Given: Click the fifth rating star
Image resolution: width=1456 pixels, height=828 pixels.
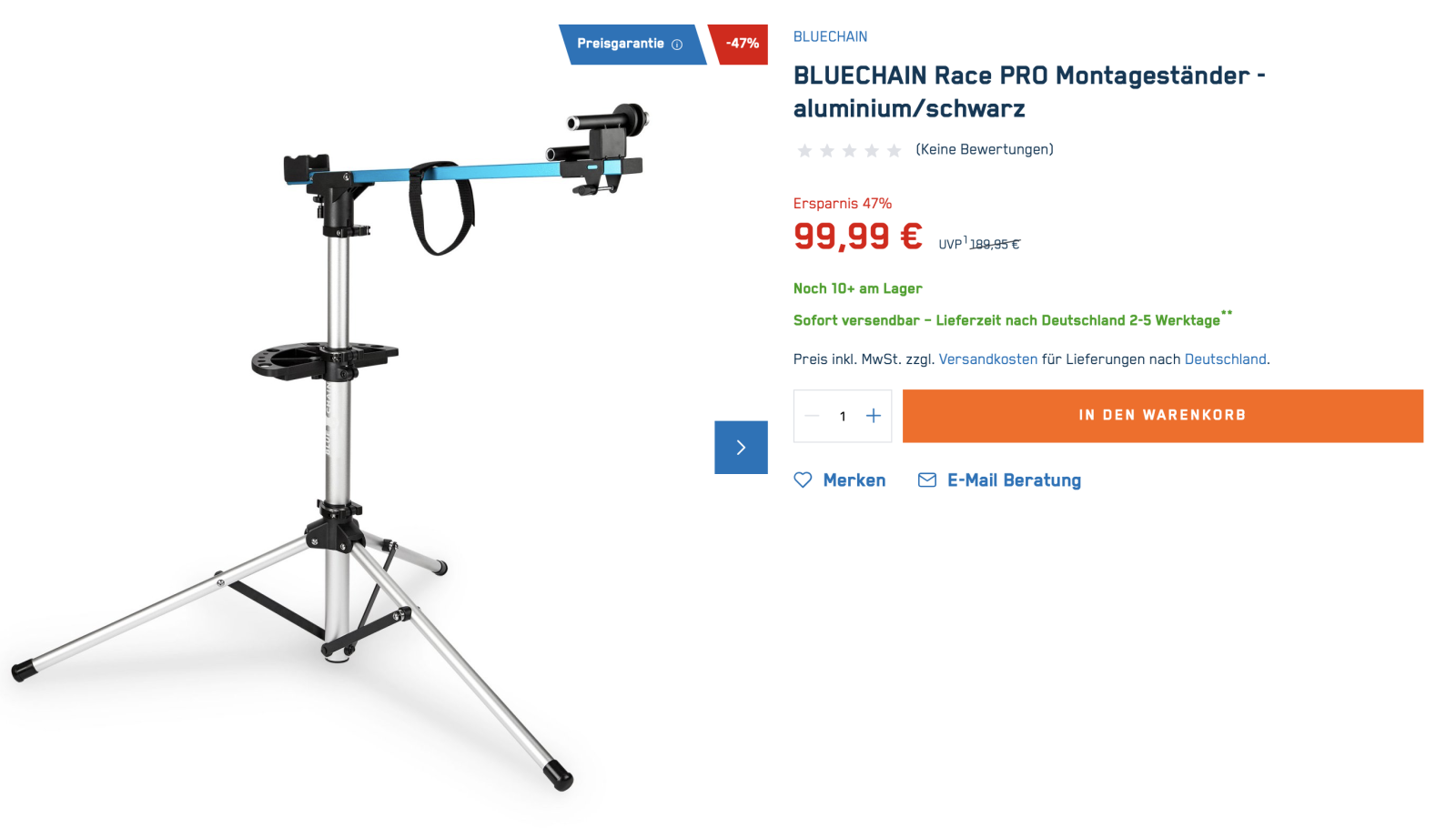Looking at the screenshot, I should [x=894, y=150].
